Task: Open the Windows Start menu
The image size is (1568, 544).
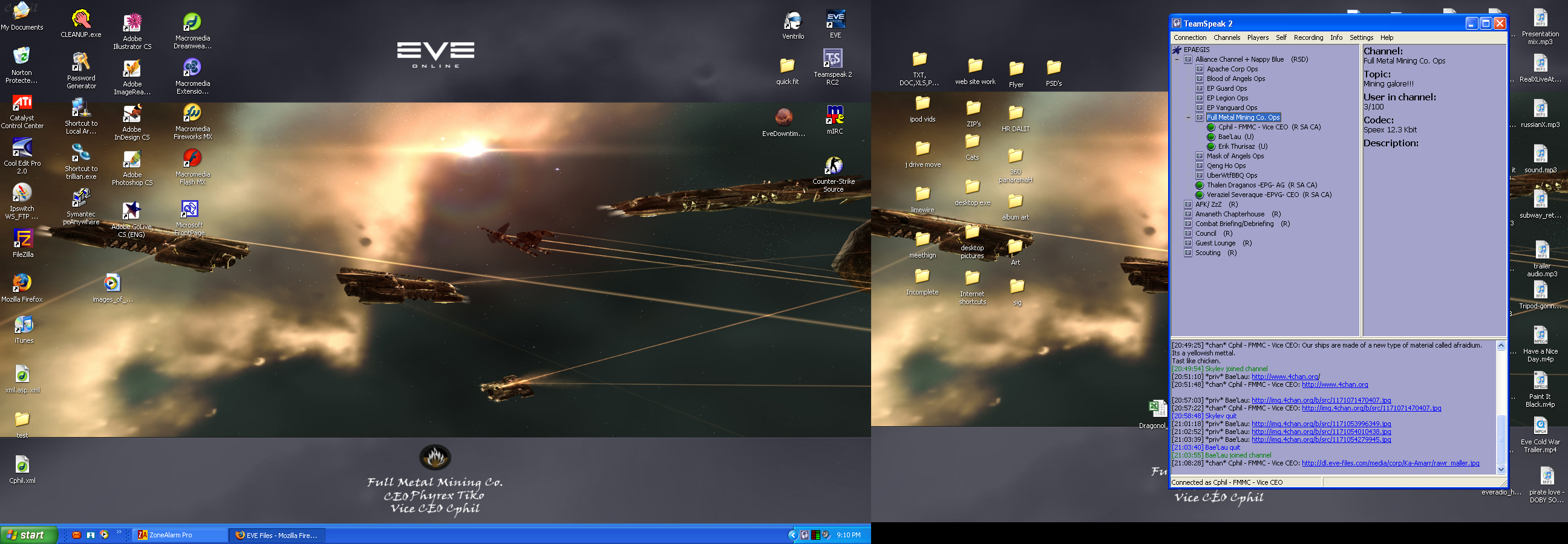Action: coord(28,535)
